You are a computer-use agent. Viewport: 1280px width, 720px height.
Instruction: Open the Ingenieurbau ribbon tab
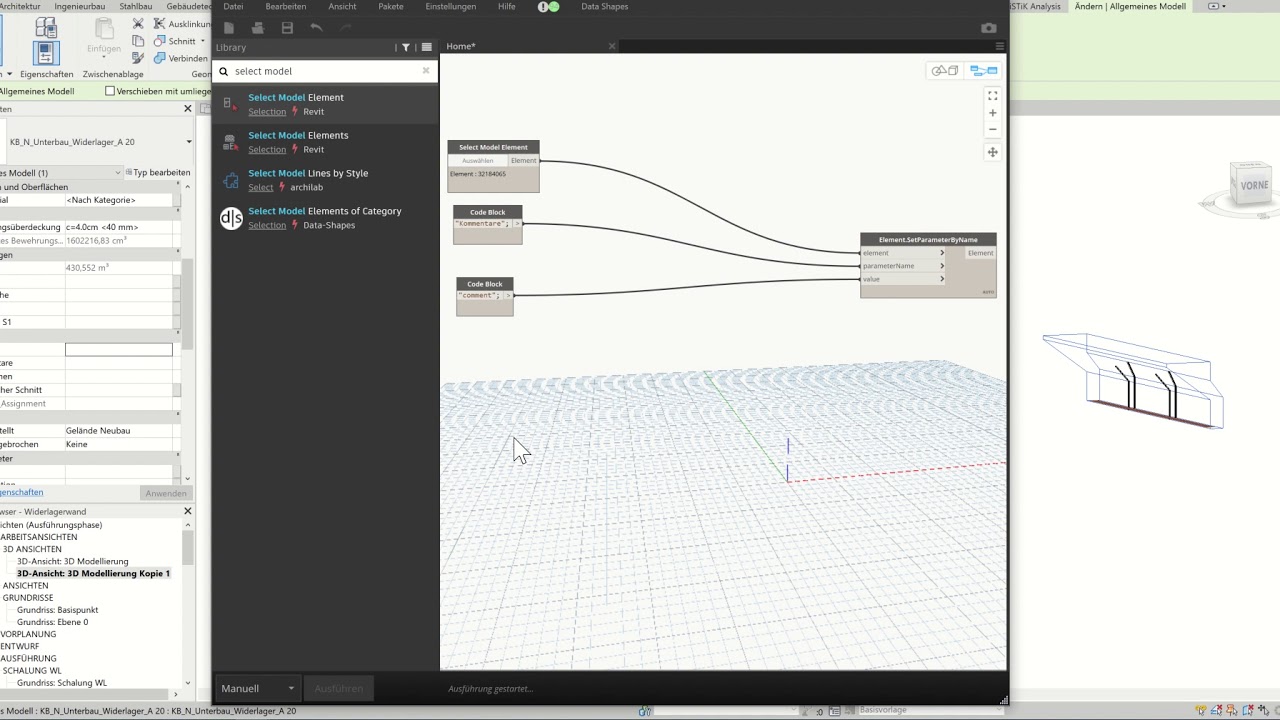[79, 6]
